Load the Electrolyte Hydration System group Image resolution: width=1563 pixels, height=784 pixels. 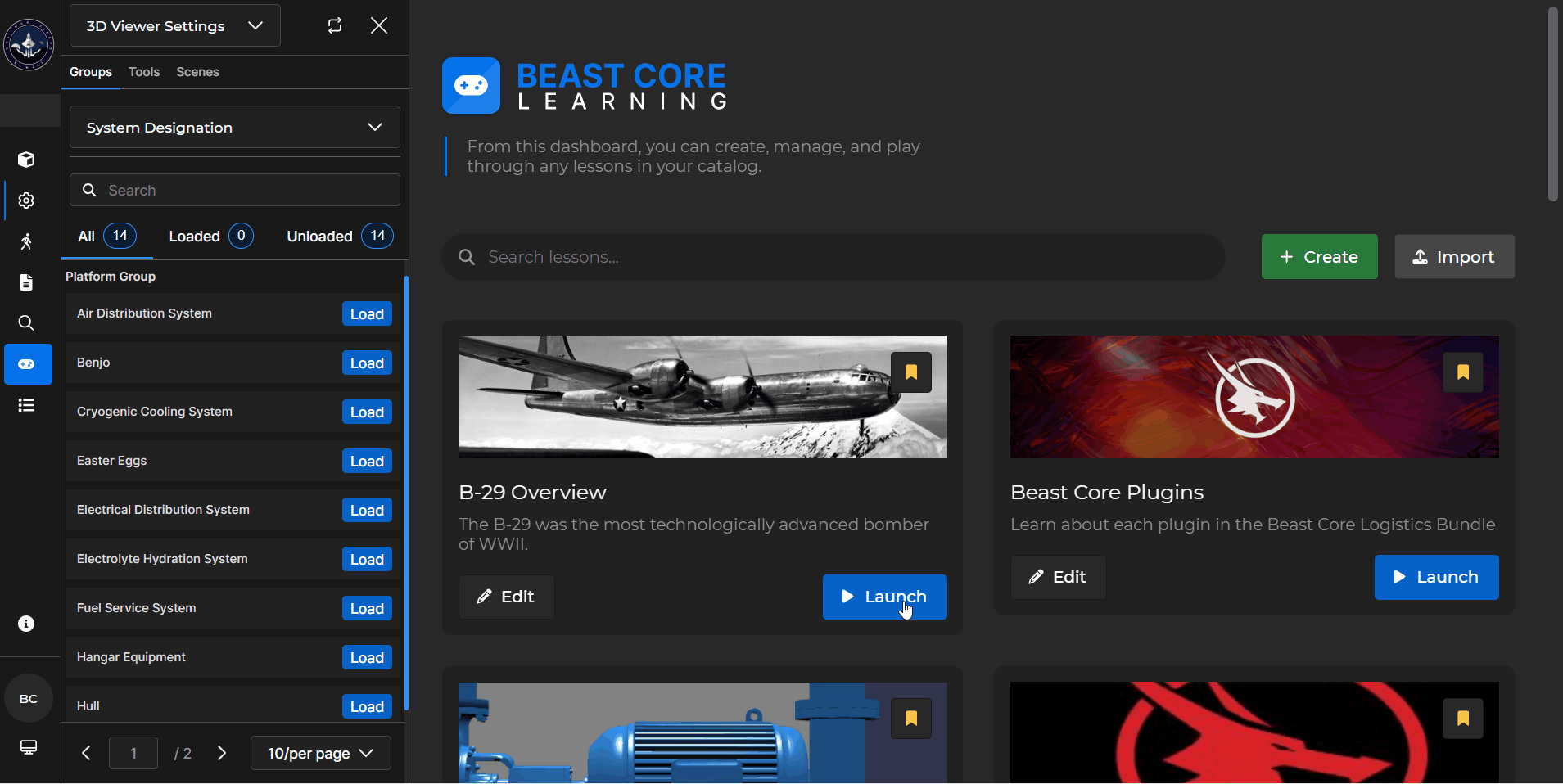tap(367, 559)
